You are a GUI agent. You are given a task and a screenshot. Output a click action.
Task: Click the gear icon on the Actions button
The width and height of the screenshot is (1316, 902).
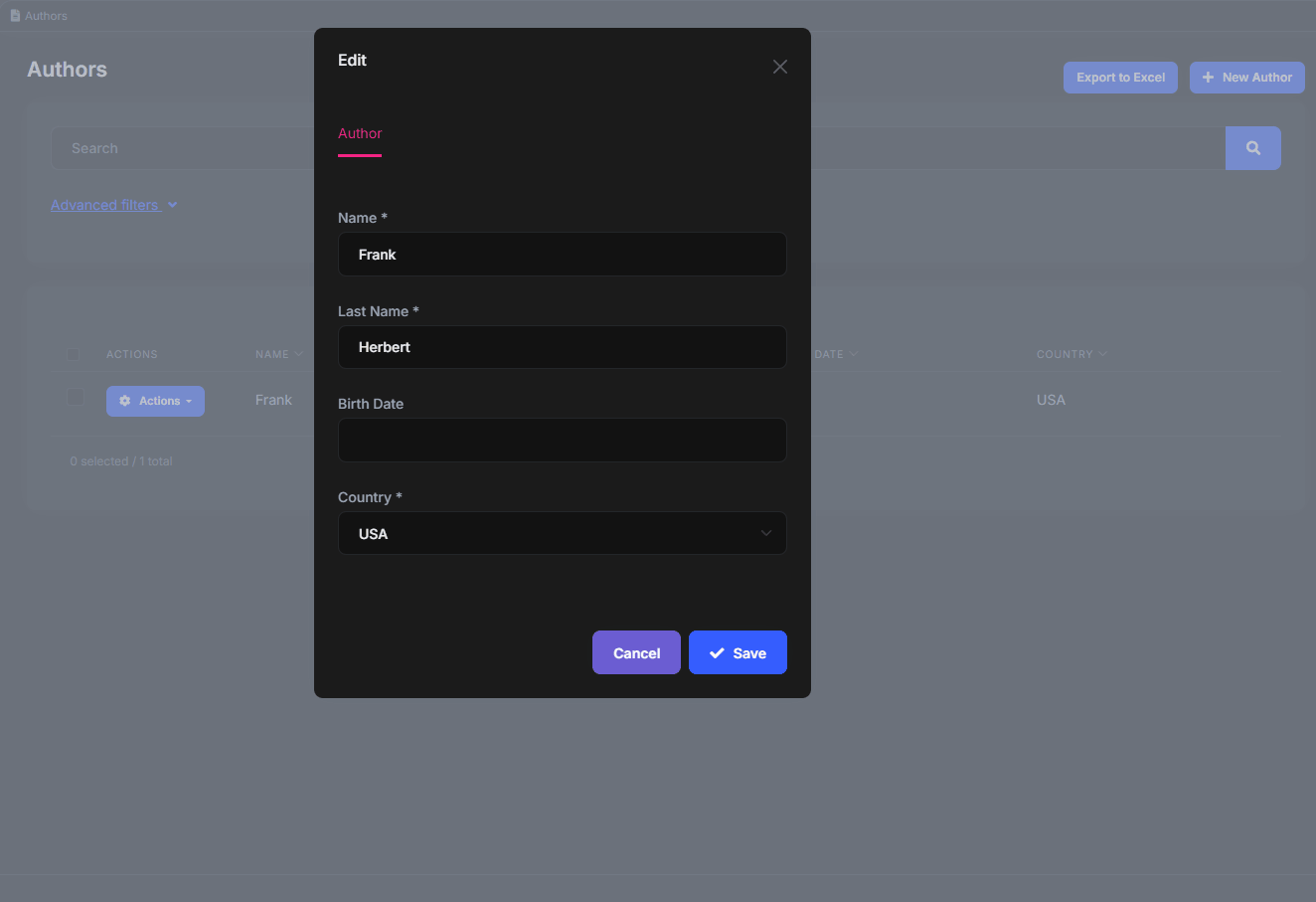pos(124,401)
